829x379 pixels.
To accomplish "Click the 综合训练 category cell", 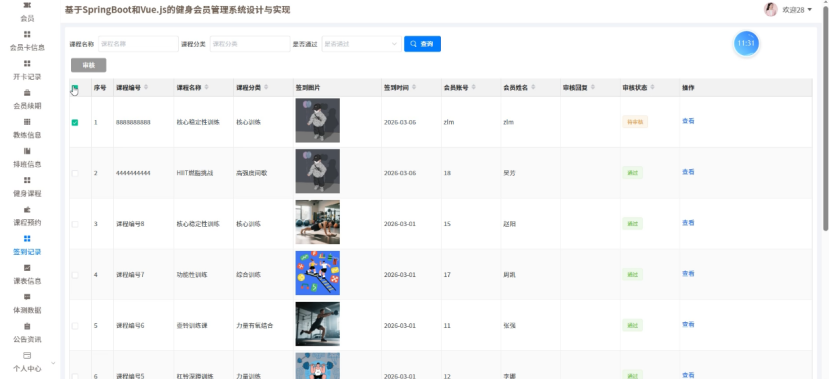I will coord(248,275).
